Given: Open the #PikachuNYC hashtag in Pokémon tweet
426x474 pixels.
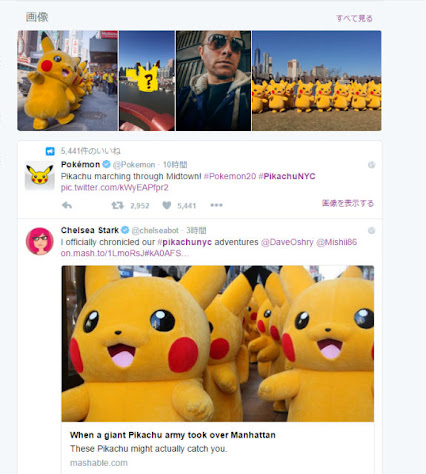Looking at the screenshot, I should [287, 176].
